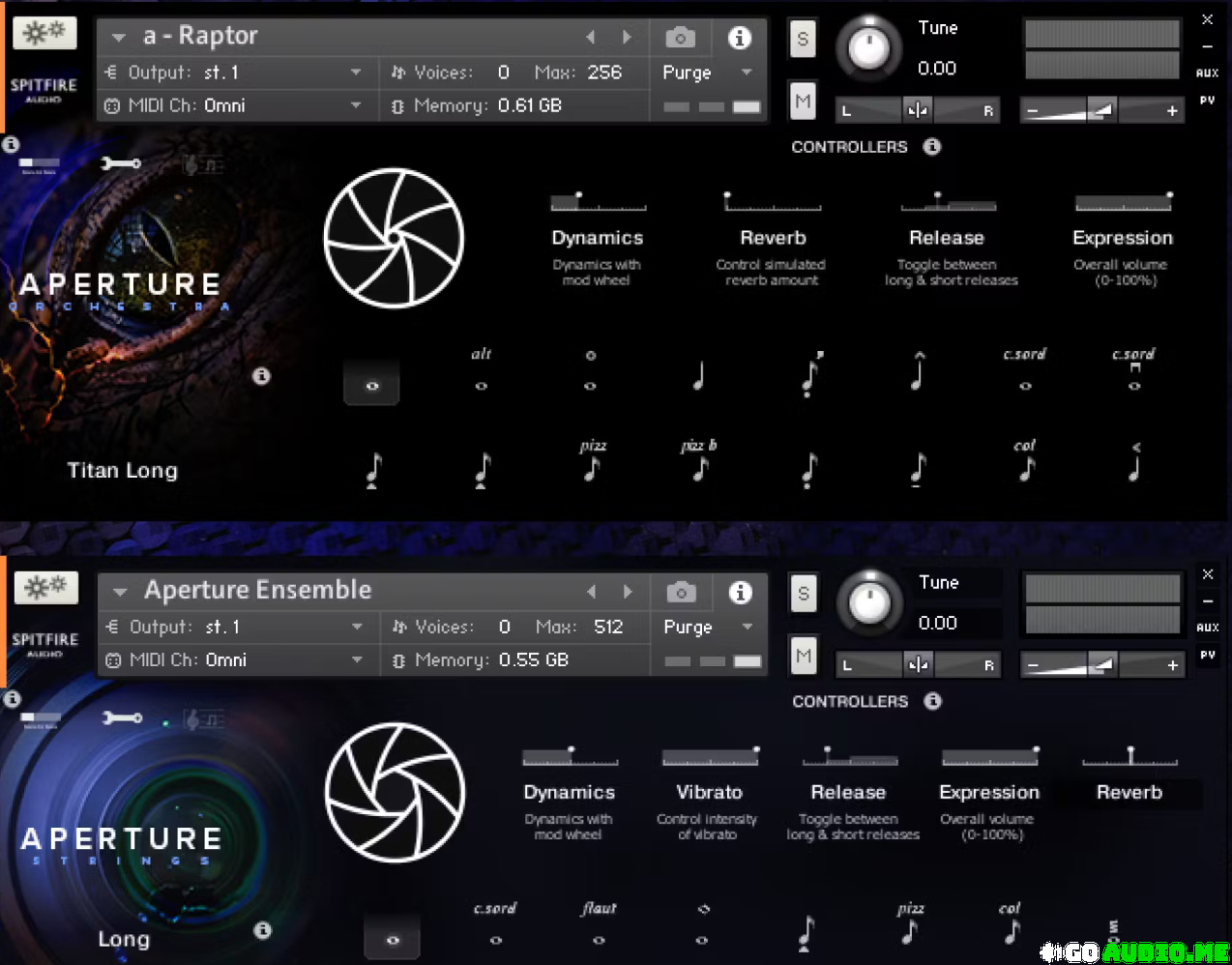Click the Raptor pan L-R slider
Viewport: 1232px width, 965px height.
click(x=917, y=110)
